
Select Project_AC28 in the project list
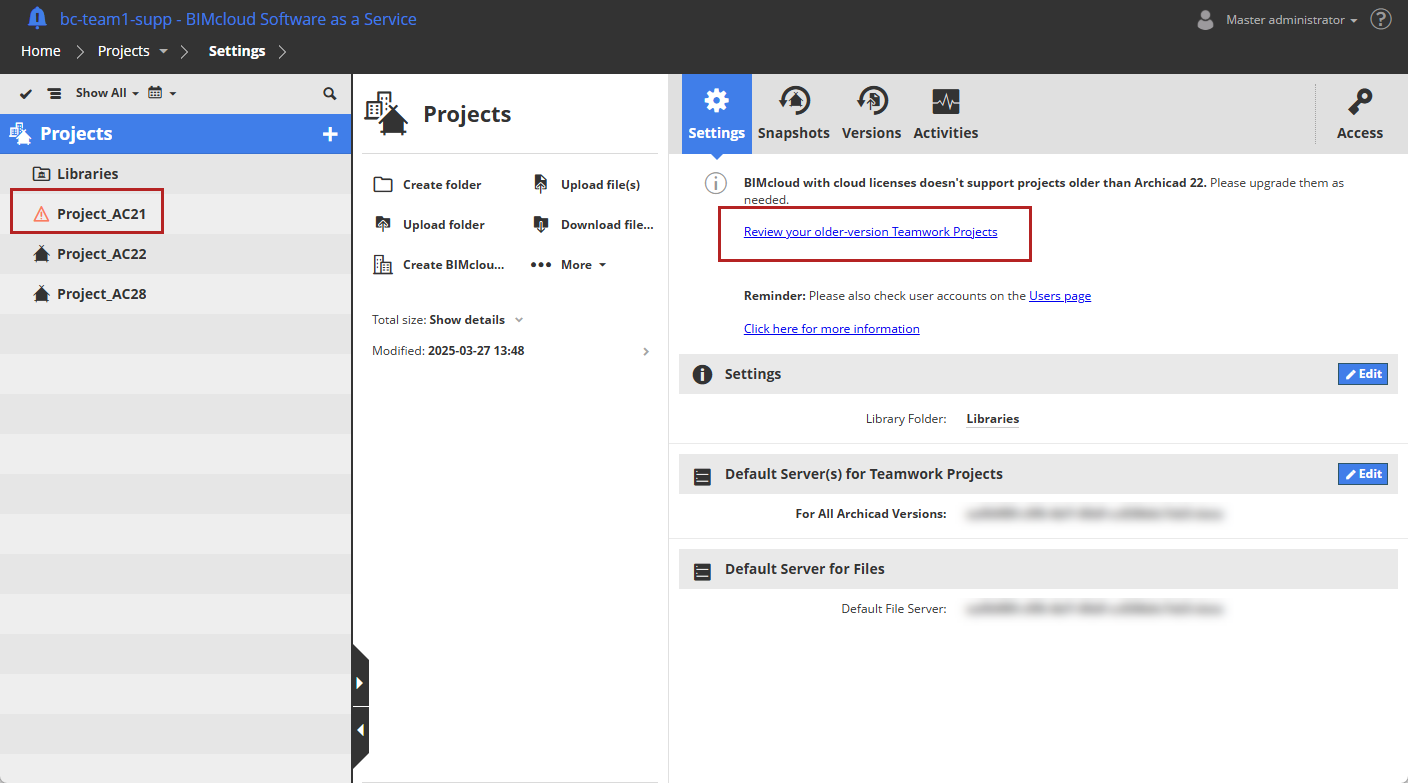(175, 294)
